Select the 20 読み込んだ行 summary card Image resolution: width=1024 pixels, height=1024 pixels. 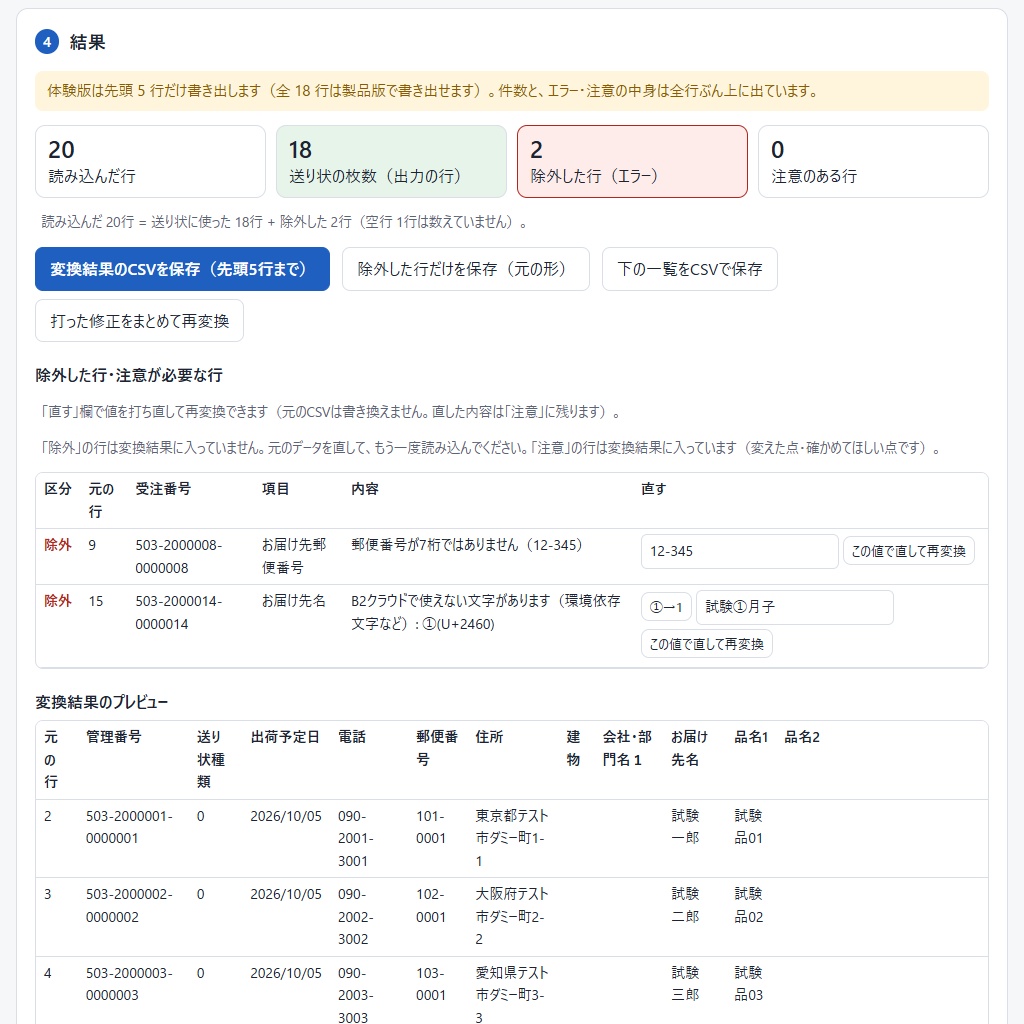[150, 161]
